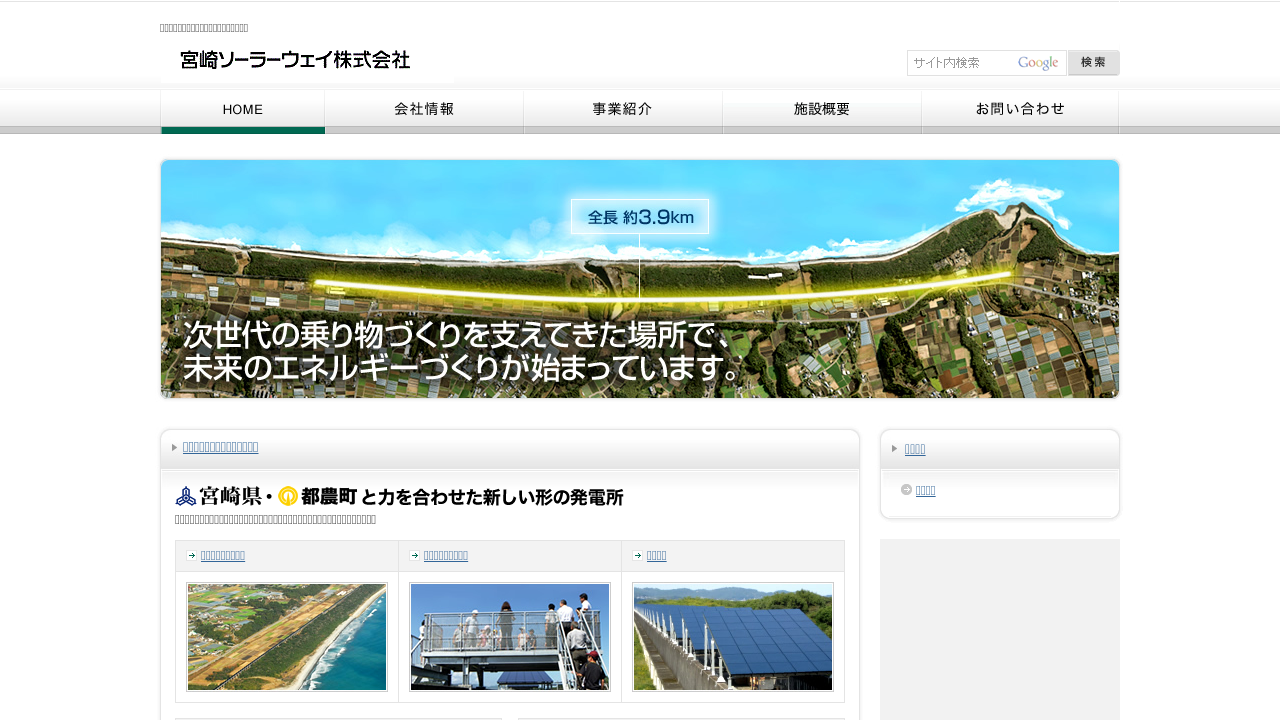1280x720 pixels.
Task: Click arrow icon in third thumbnail column header
Action: coord(637,556)
